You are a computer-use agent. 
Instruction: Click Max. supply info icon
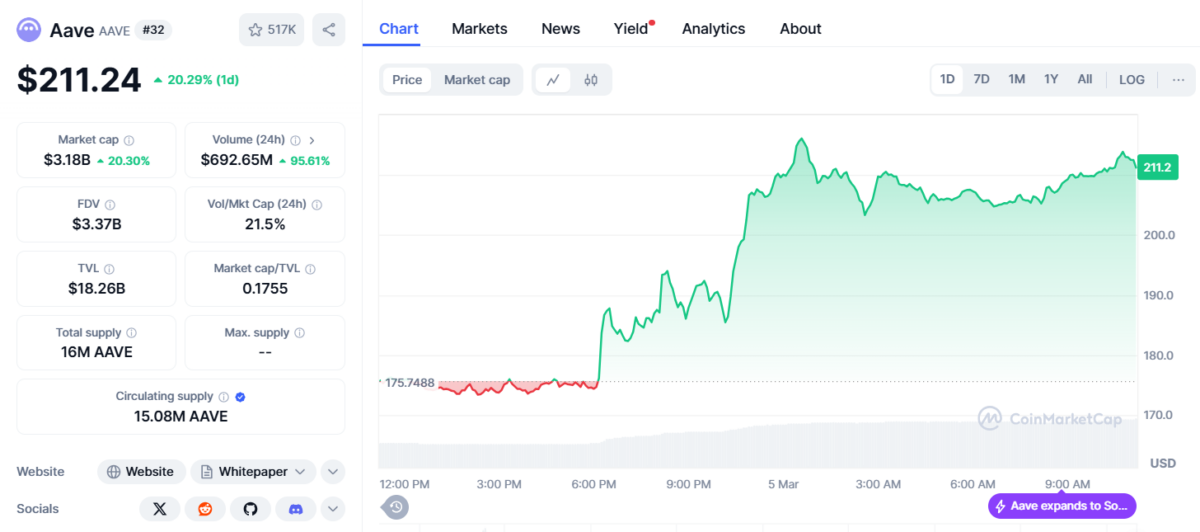(300, 333)
